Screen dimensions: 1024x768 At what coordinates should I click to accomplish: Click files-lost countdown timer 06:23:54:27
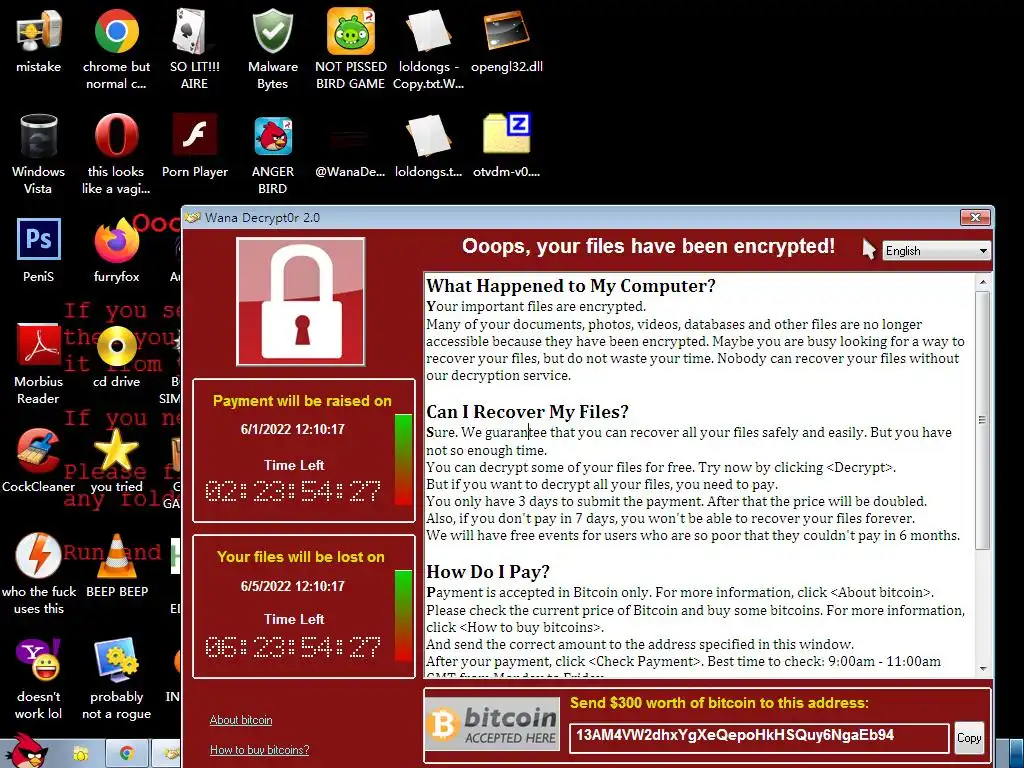point(293,647)
